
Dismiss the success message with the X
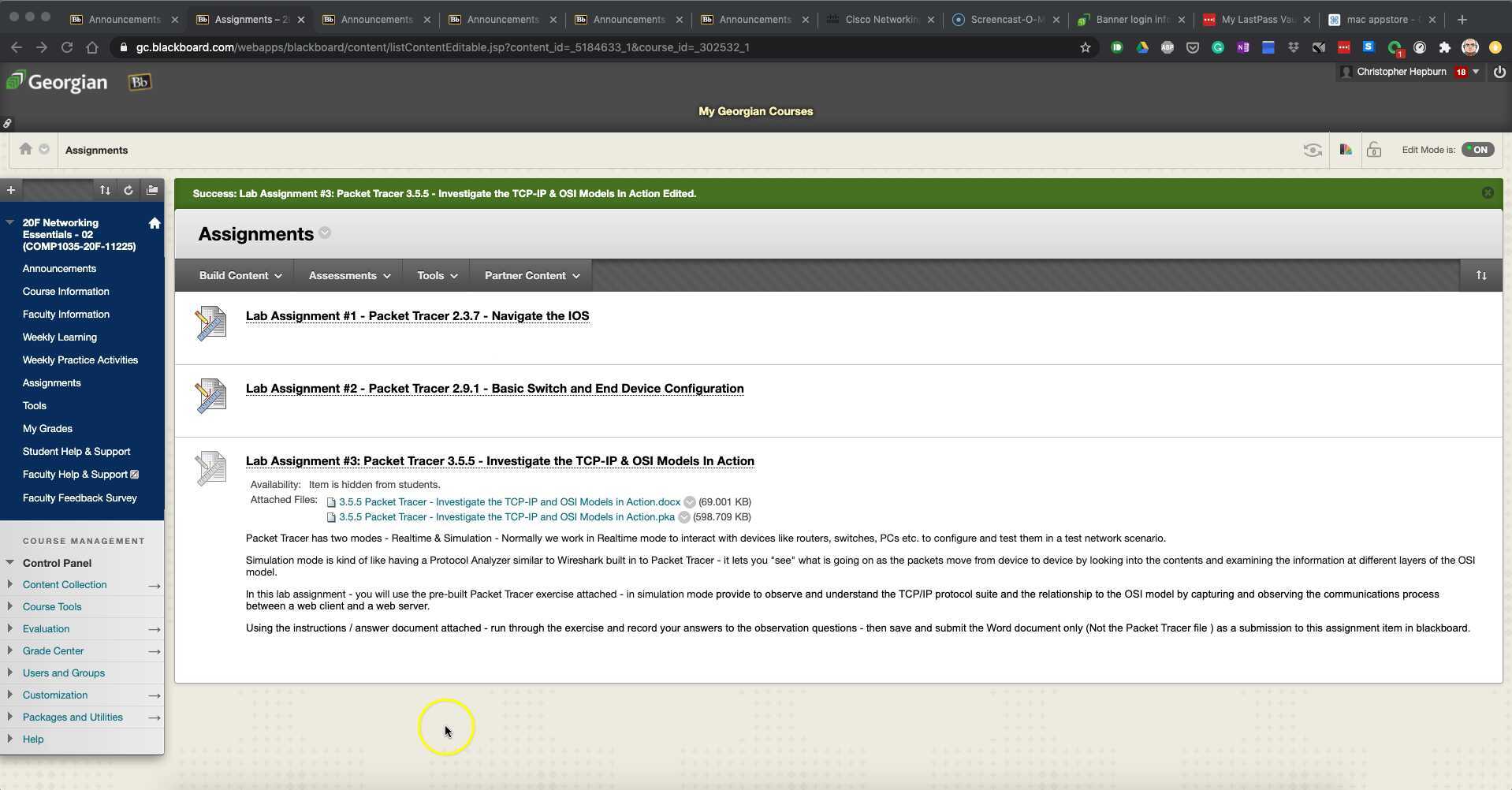tap(1488, 192)
